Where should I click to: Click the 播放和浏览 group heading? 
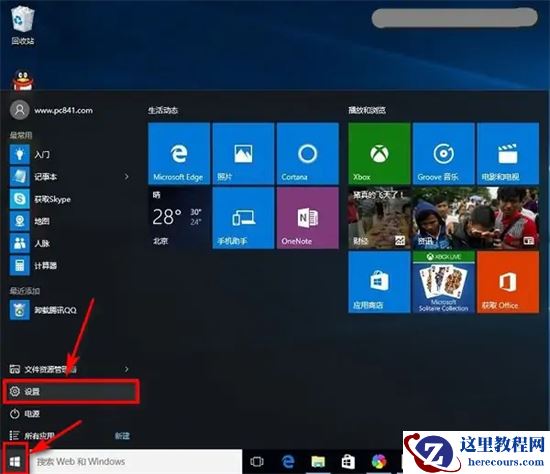(367, 110)
